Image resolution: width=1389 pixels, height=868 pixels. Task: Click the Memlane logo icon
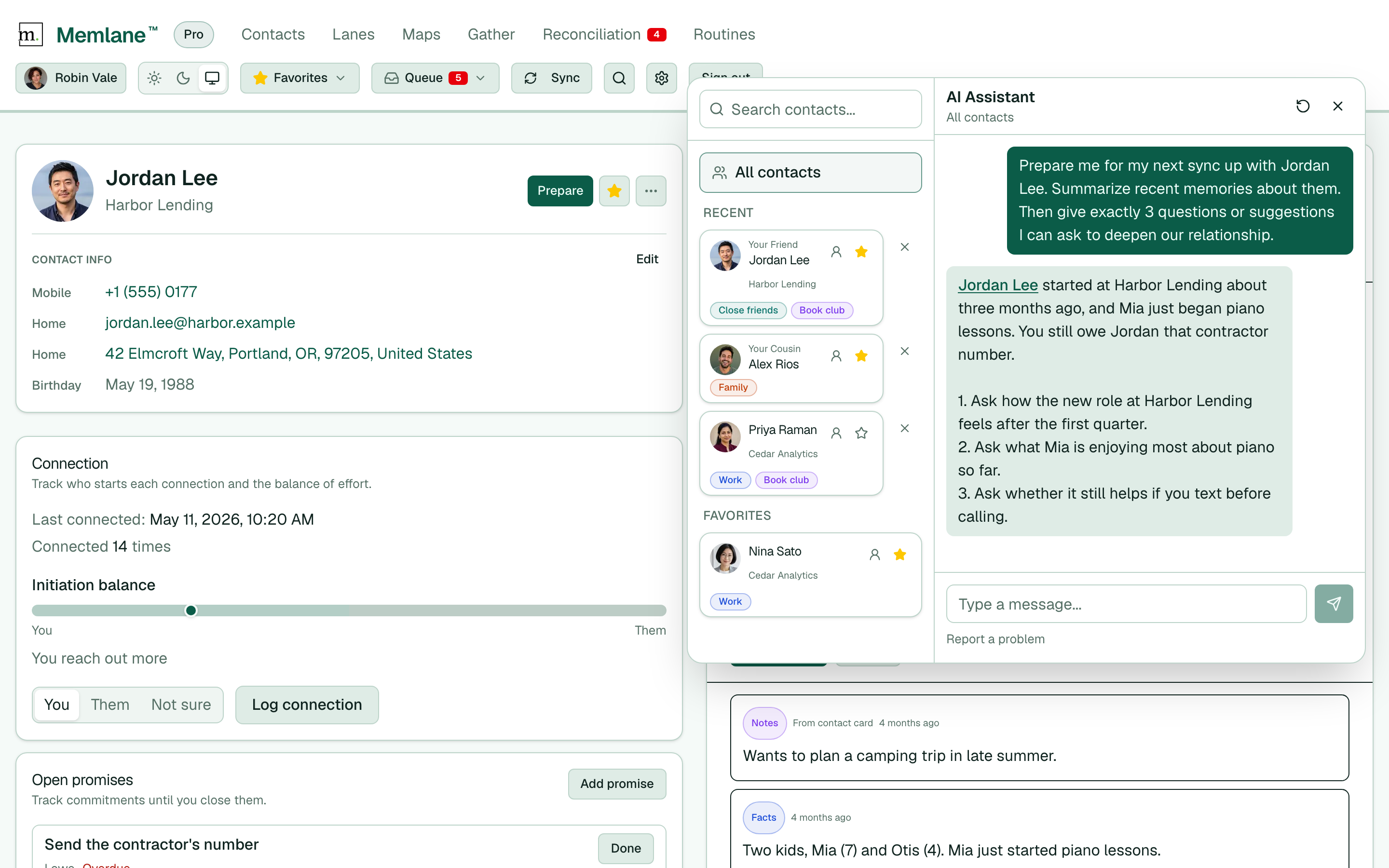click(30, 34)
